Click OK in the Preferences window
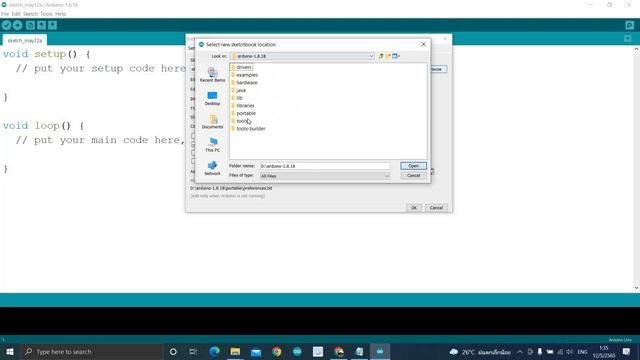This screenshot has width=640, height=360. click(414, 208)
